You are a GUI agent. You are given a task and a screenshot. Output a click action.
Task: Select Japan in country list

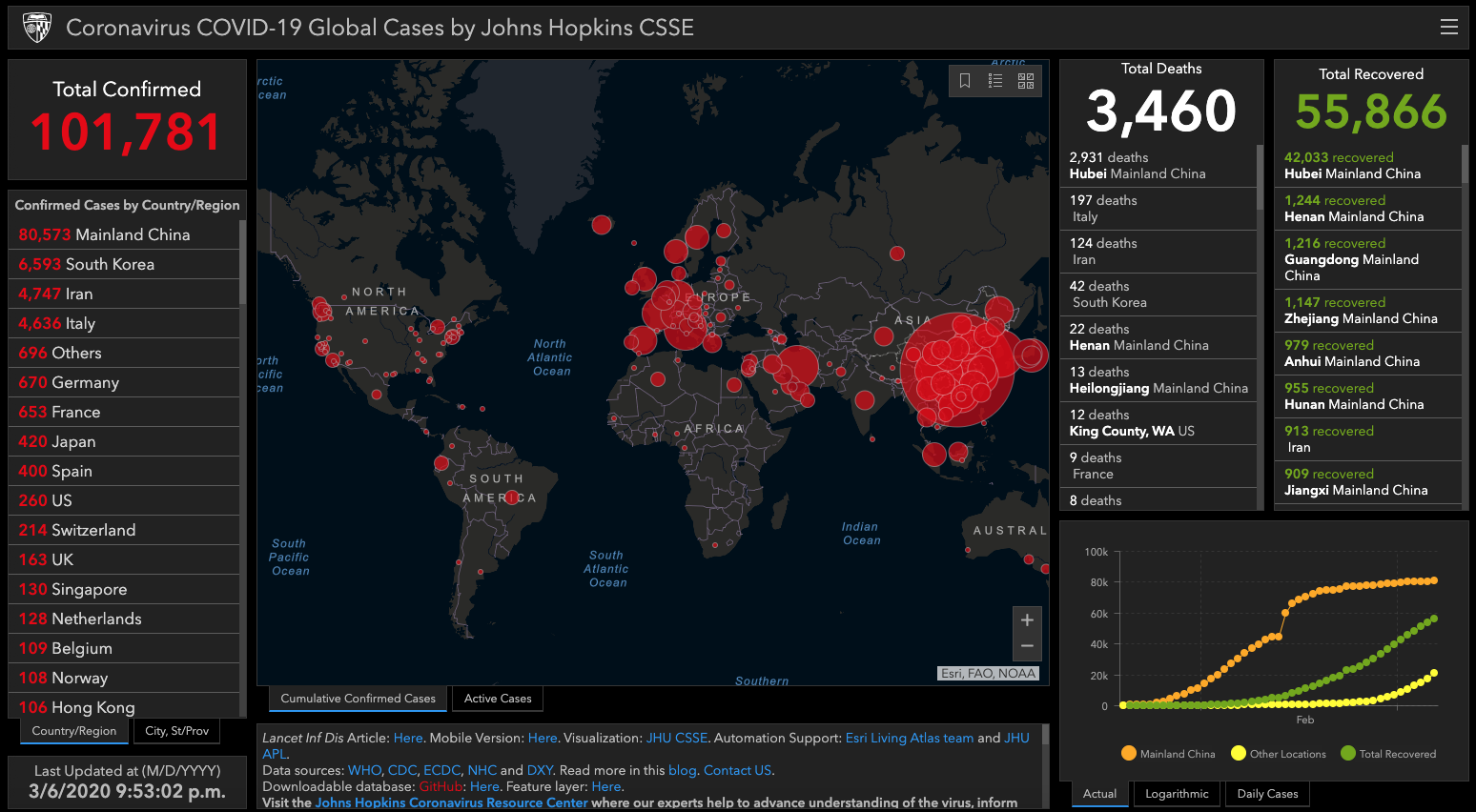[124, 441]
